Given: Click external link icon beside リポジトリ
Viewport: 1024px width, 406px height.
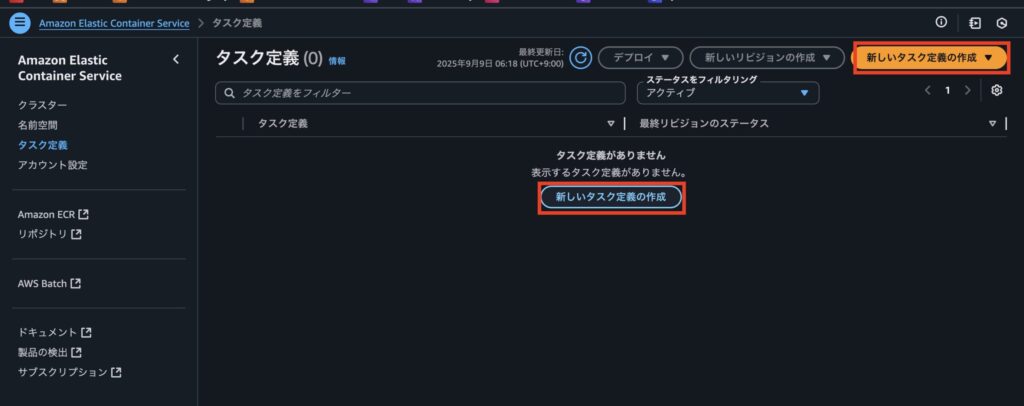Looking at the screenshot, I should pyautogui.click(x=76, y=234).
